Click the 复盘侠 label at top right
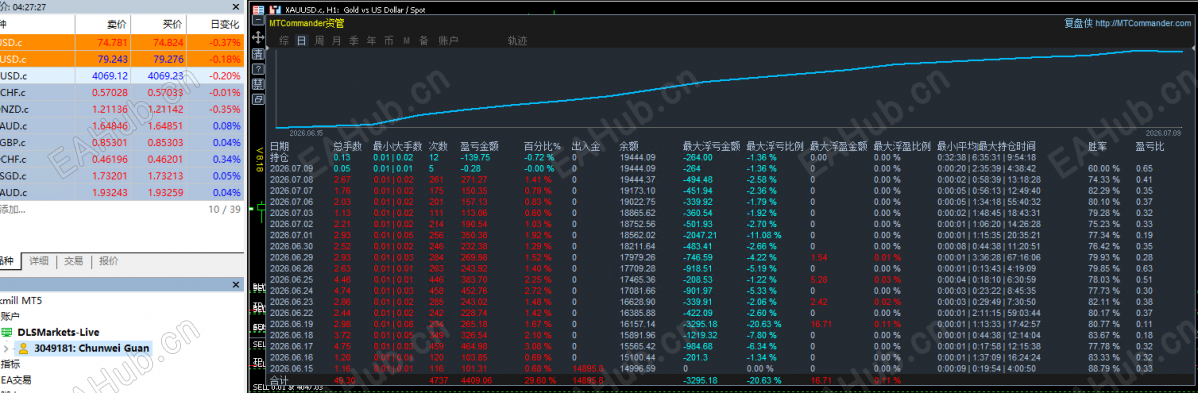This screenshot has width=1198, height=393. 1078,23
